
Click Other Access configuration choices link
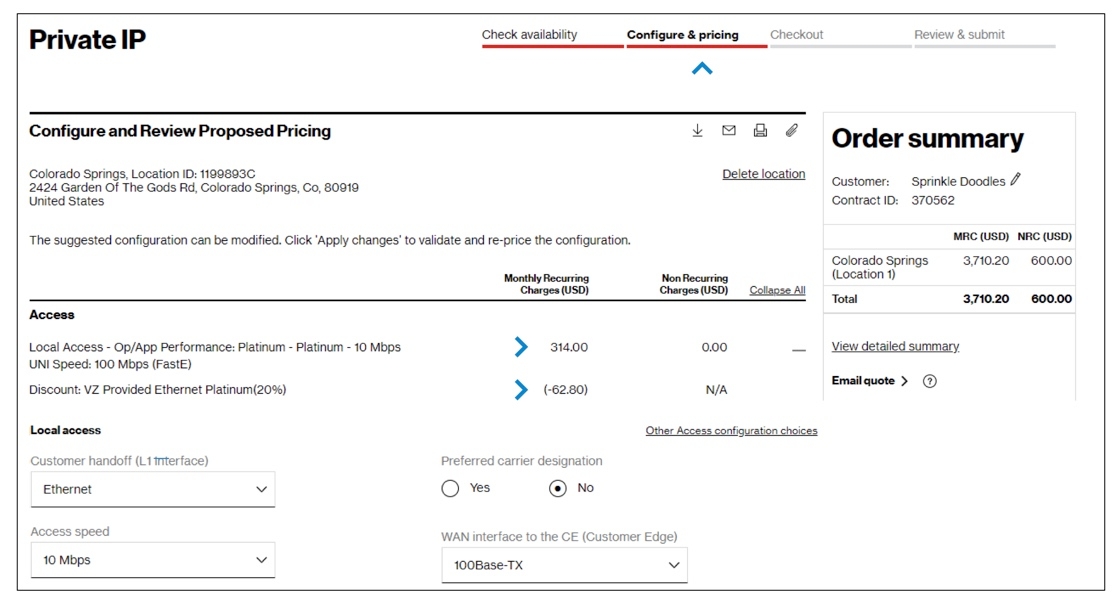pyautogui.click(x=731, y=431)
